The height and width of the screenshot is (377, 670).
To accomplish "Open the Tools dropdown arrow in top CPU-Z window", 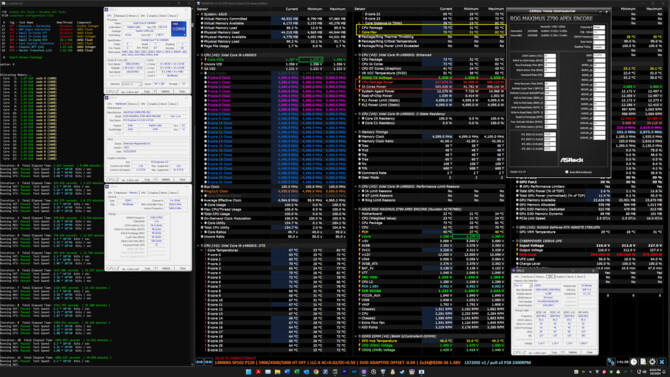I will click(x=155, y=91).
